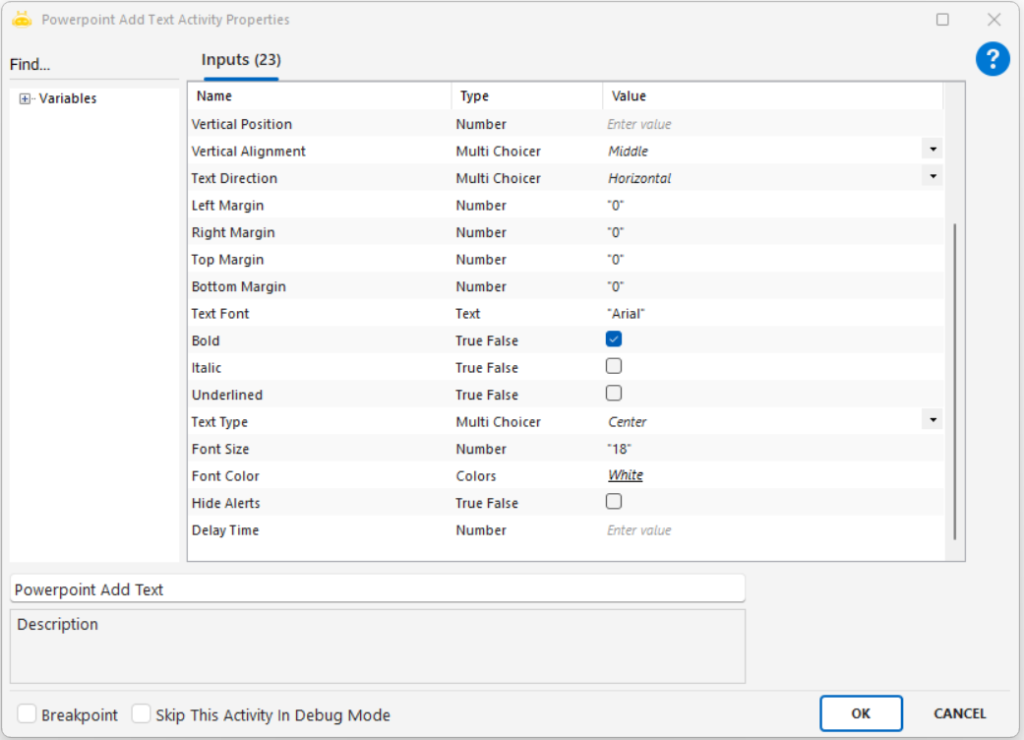The image size is (1024, 740).
Task: Close the Activity Properties dialog
Action: coord(993,19)
